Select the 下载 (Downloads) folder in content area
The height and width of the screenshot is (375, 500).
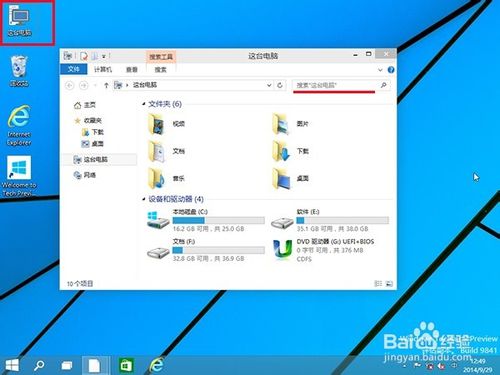(x=291, y=151)
